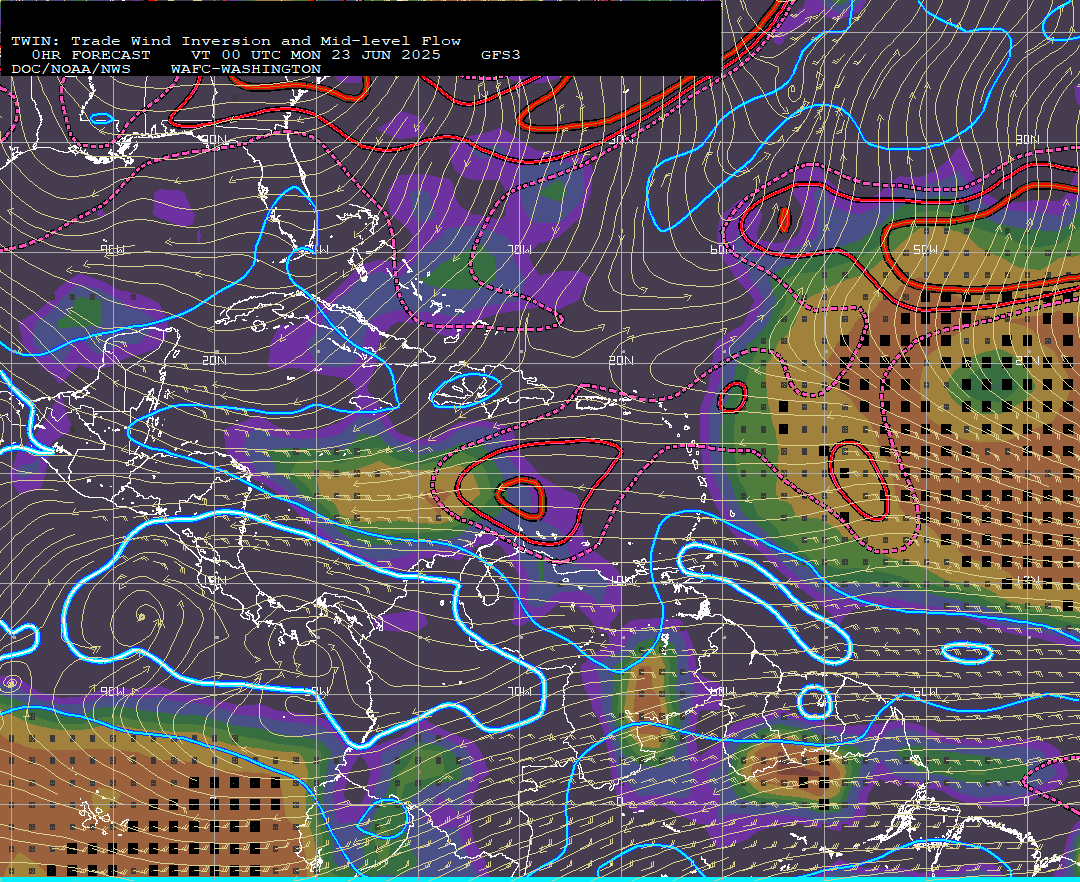
Task: Click the "70W" label north of Hispaniola
Action: 519,249
